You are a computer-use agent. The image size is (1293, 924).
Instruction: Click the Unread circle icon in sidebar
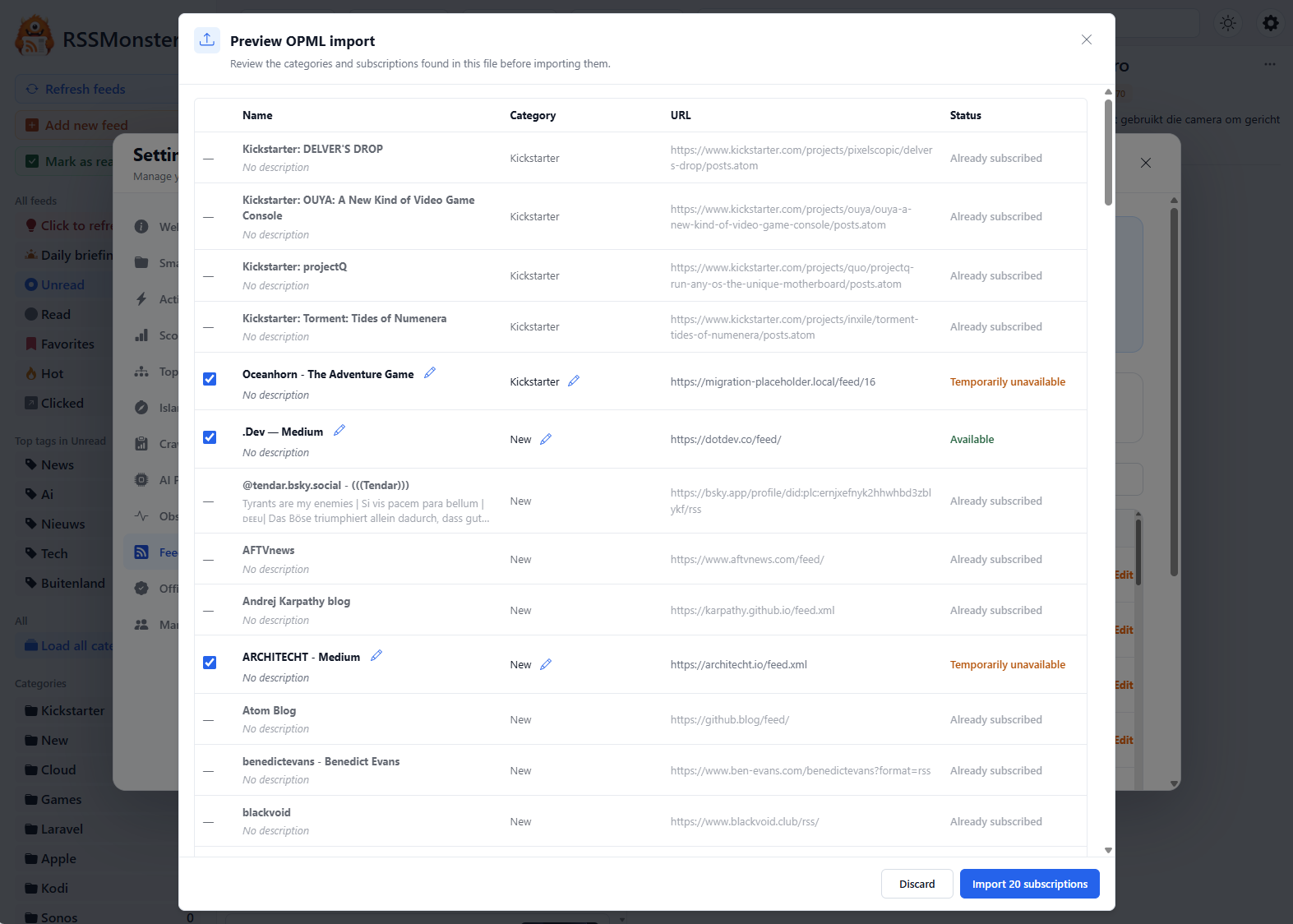coord(31,284)
